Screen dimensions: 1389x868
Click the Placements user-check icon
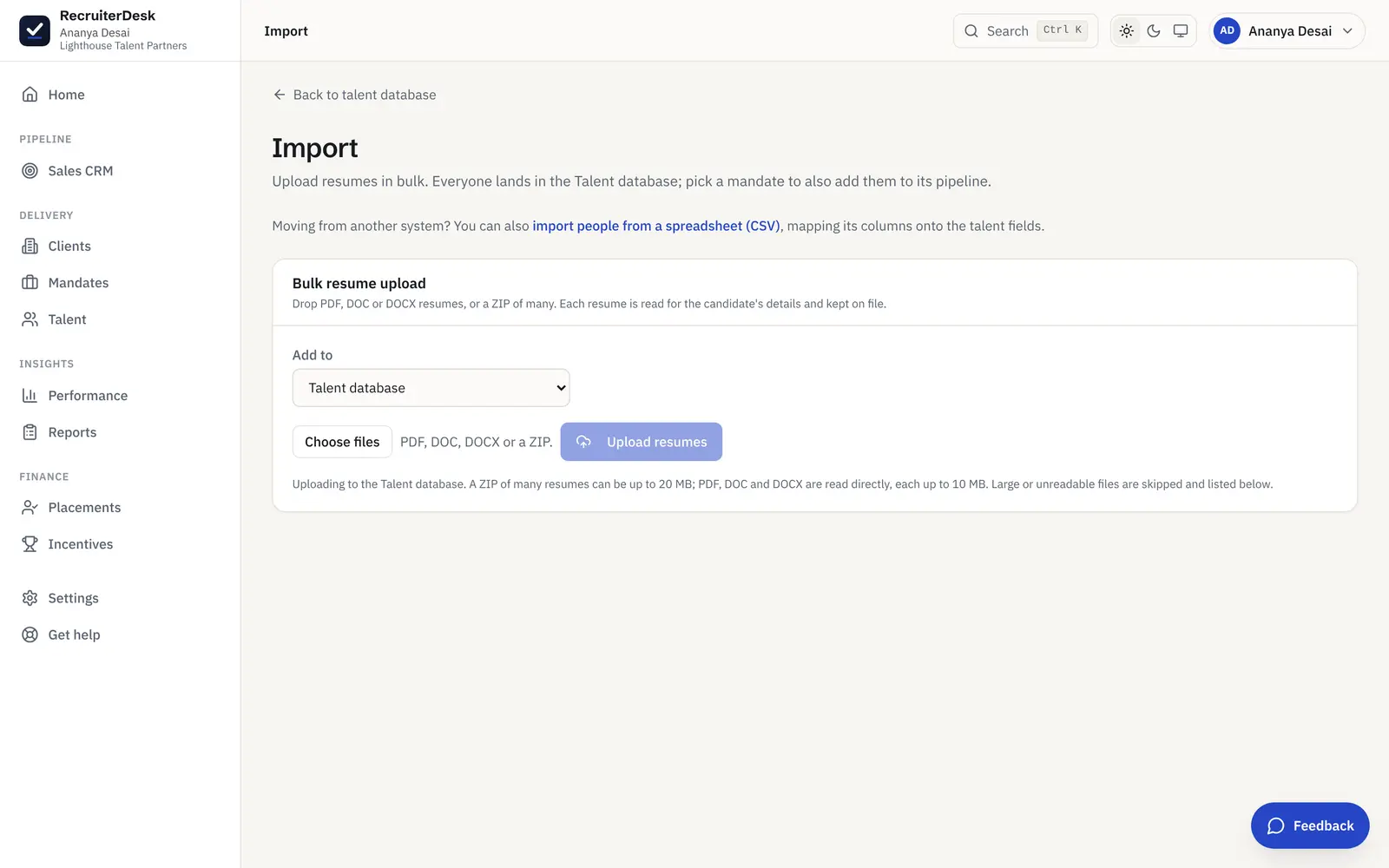(30, 508)
